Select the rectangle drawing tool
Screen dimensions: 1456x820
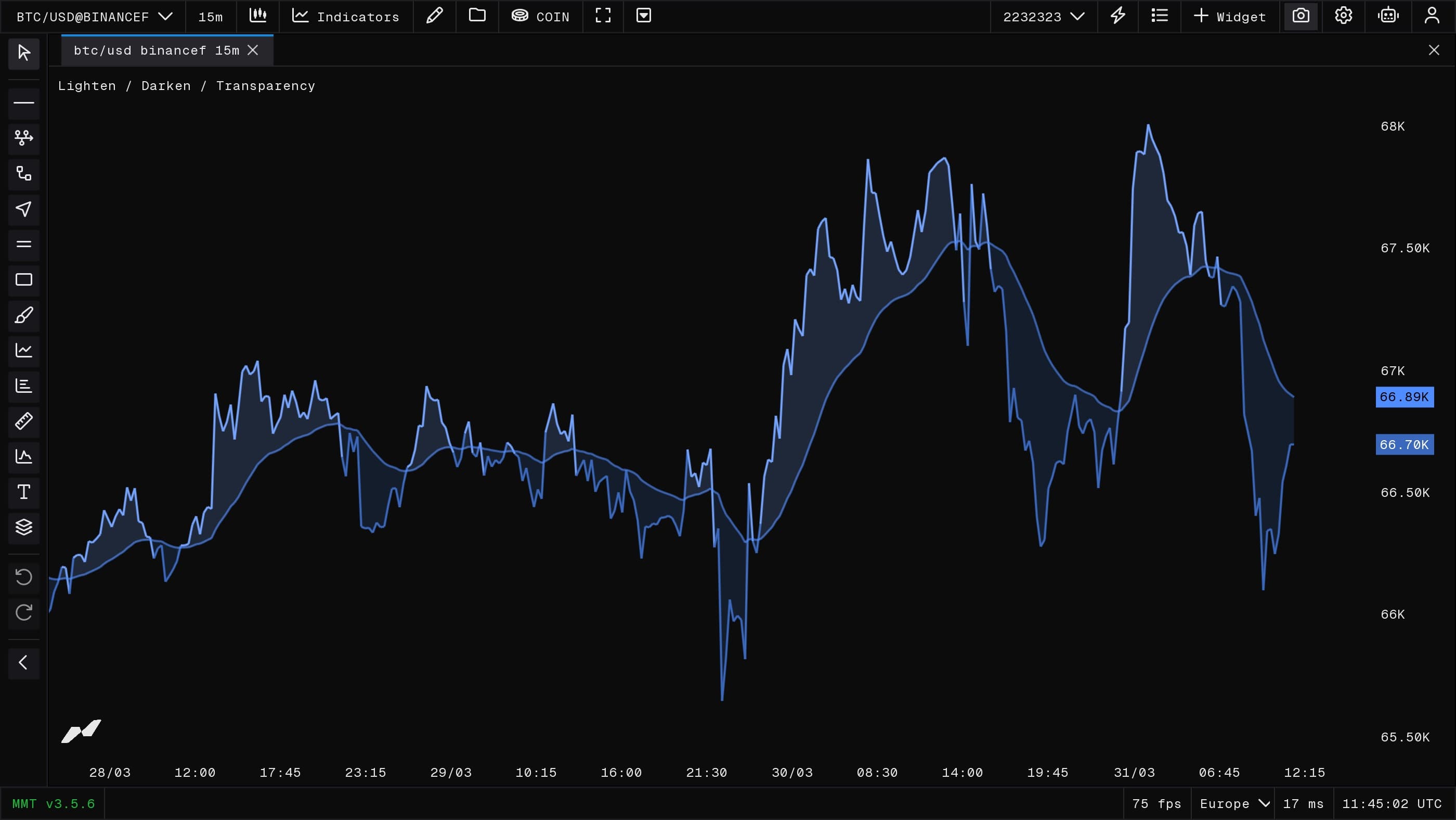pyautogui.click(x=24, y=279)
